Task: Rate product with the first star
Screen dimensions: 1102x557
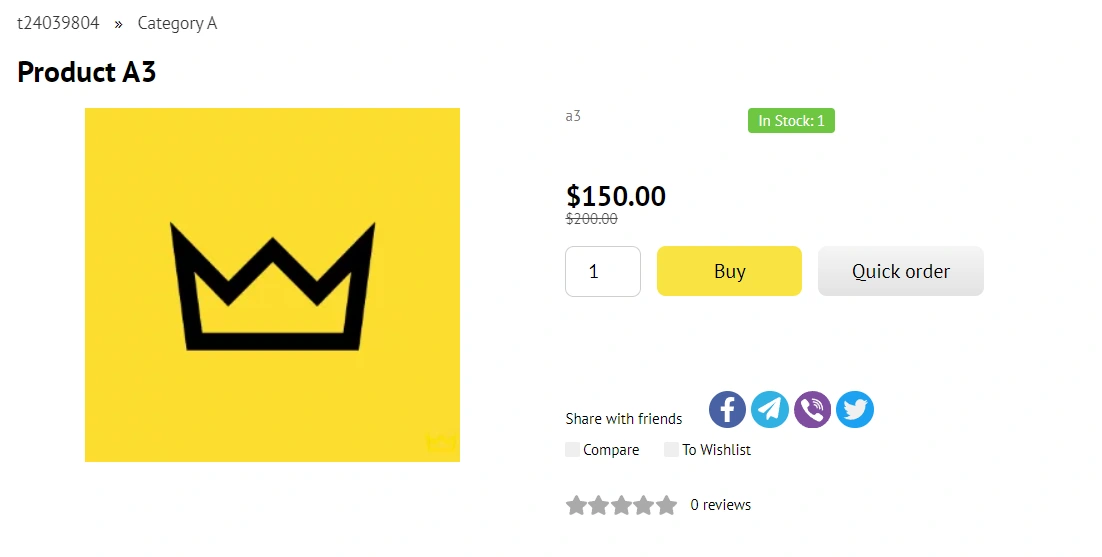Action: click(x=576, y=505)
